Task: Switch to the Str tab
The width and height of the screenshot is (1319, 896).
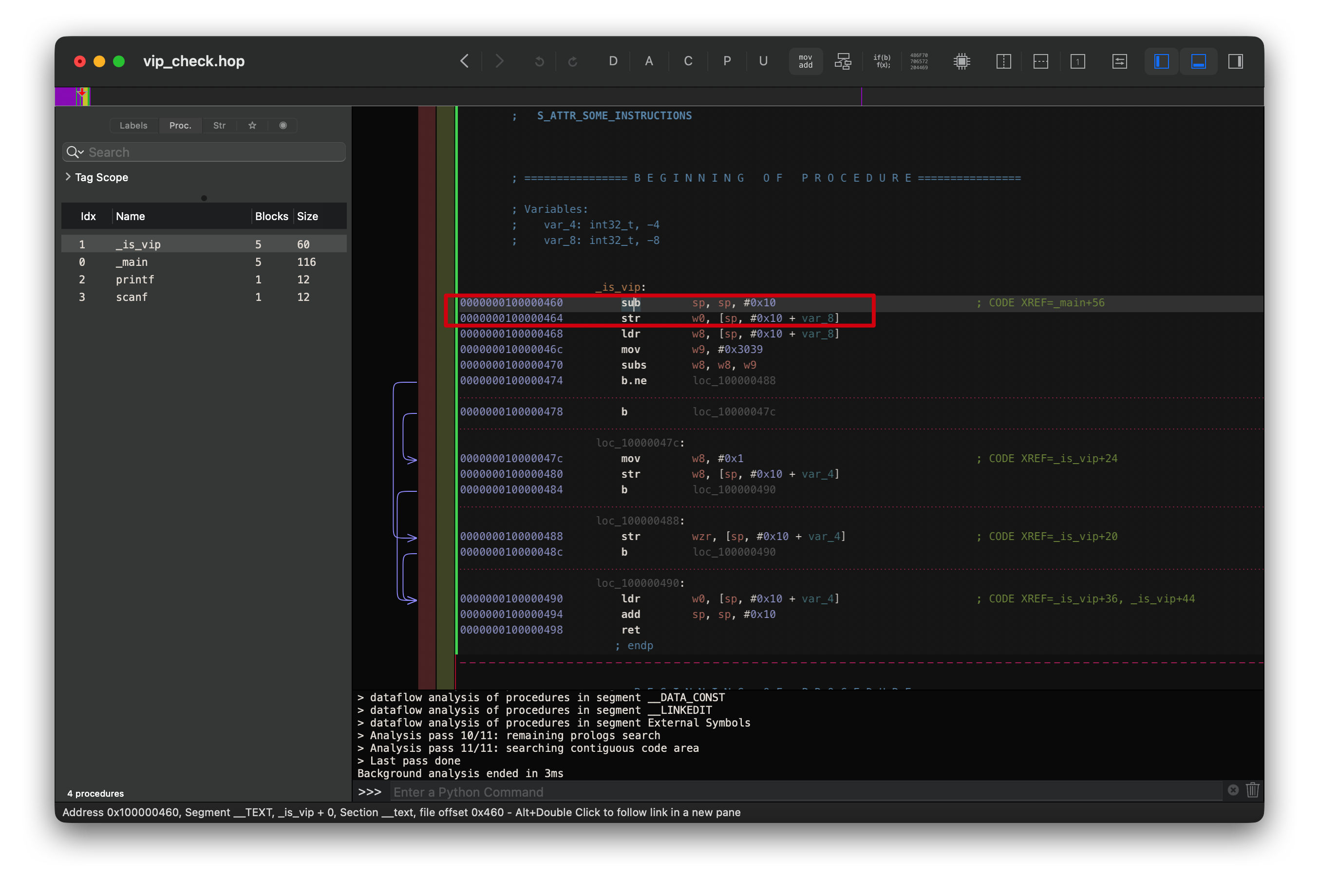Action: pyautogui.click(x=219, y=126)
